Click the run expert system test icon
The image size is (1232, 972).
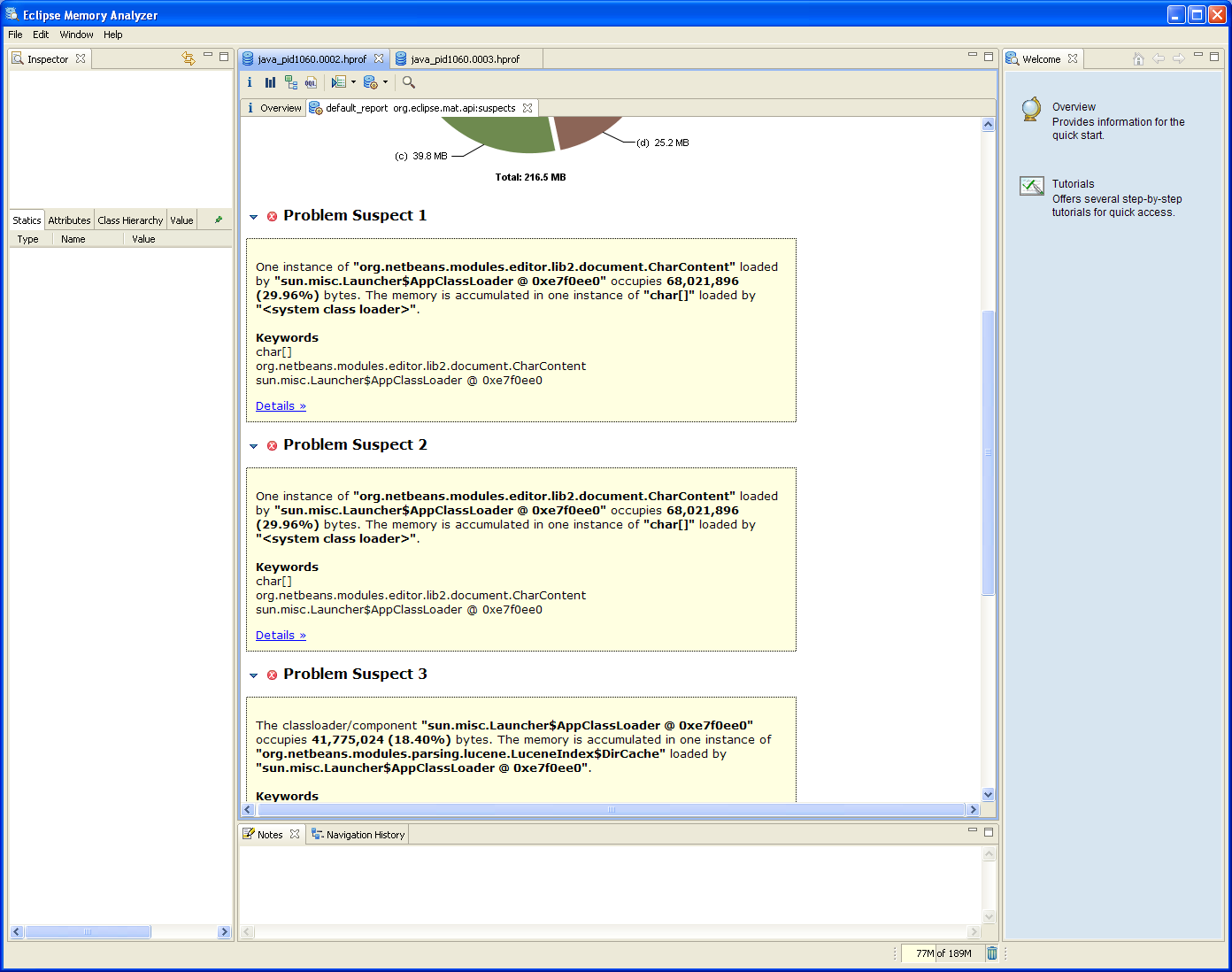tap(371, 82)
